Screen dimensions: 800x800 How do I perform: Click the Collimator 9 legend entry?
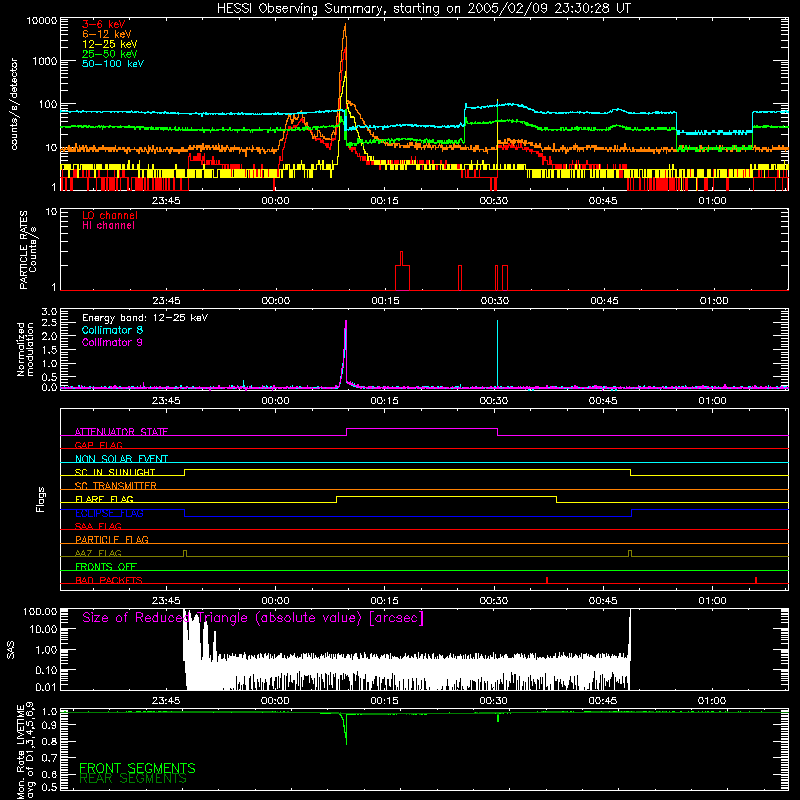pyautogui.click(x=112, y=342)
